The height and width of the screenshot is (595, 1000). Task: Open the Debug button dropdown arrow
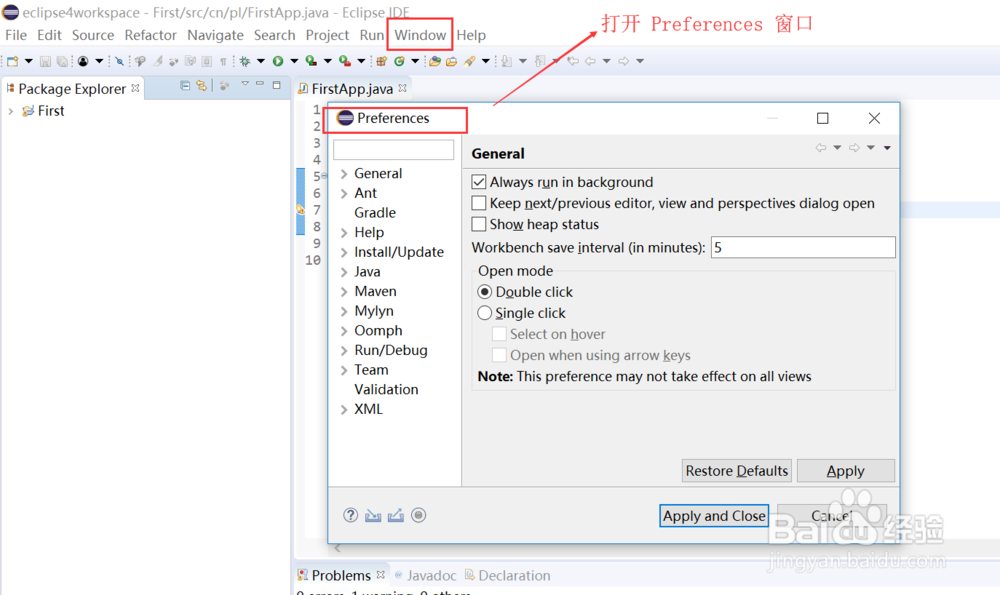point(261,61)
